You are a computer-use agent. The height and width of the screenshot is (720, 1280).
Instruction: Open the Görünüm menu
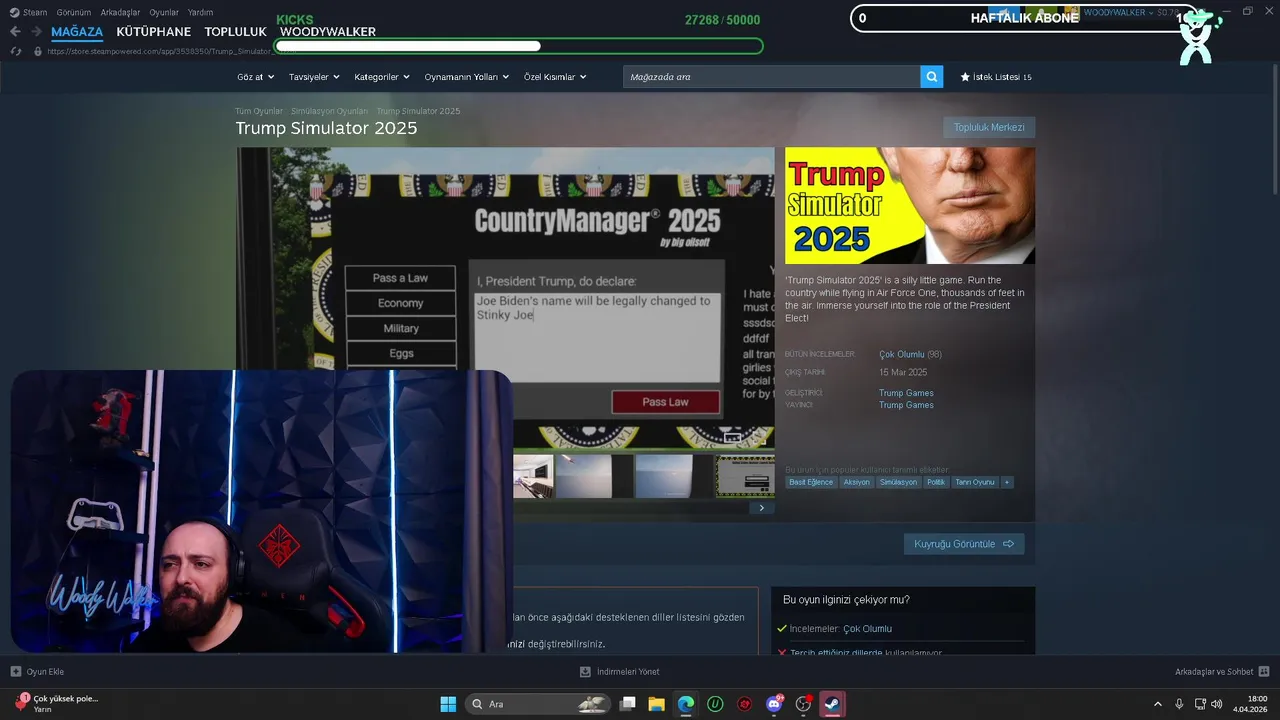coord(74,12)
